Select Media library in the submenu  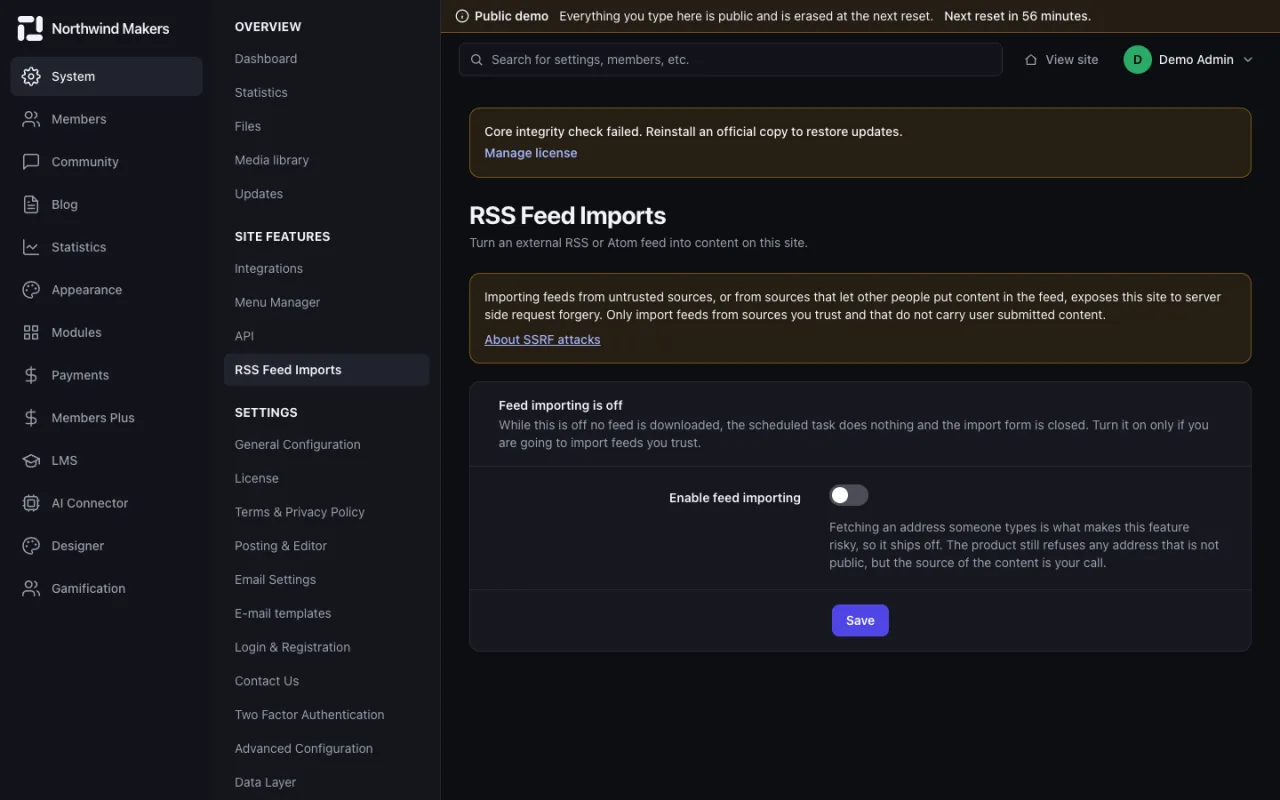point(272,160)
